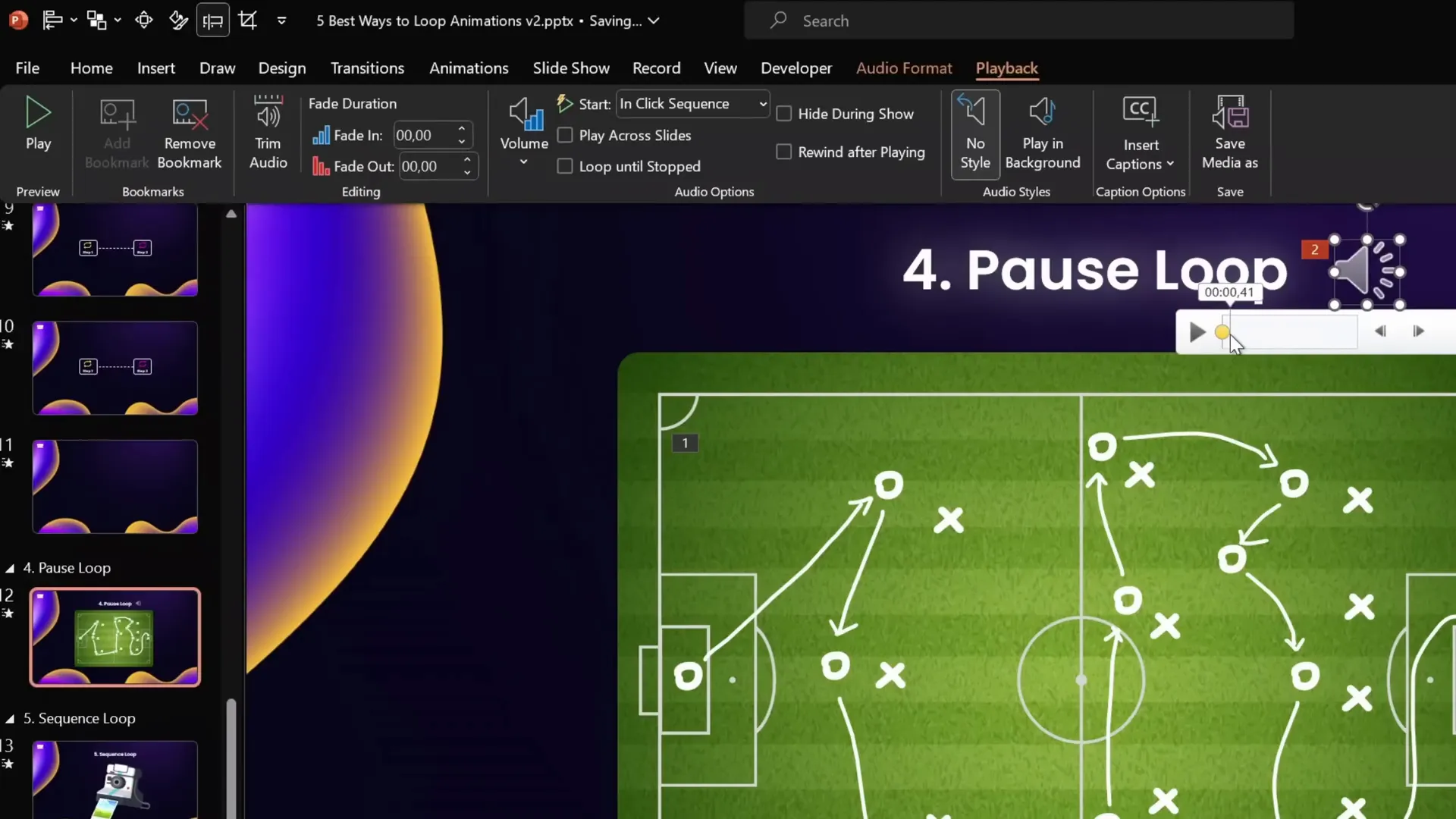This screenshot has width=1456, height=819.
Task: Increase the Fade In duration with spinner up
Action: pyautogui.click(x=462, y=129)
